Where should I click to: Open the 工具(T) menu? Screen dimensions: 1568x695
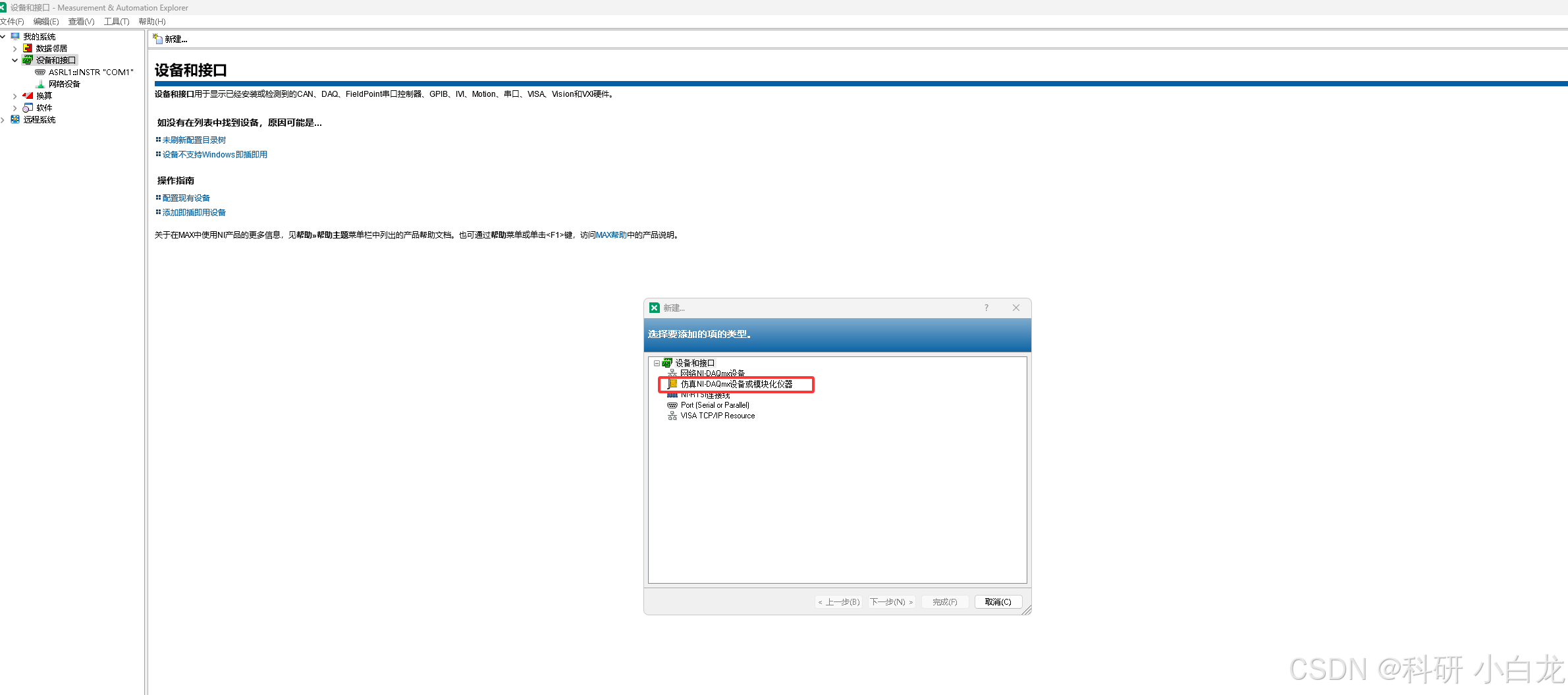pyautogui.click(x=117, y=22)
